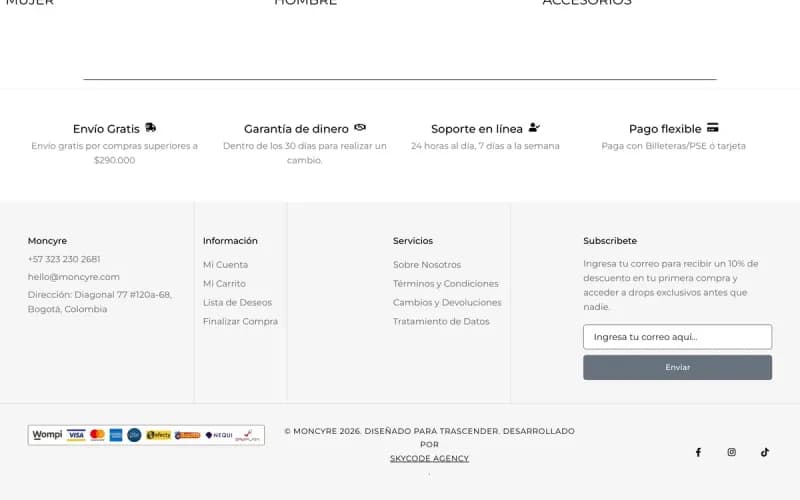Select the ACCESORIOS category heading
800x500 pixels.
(587, 2)
